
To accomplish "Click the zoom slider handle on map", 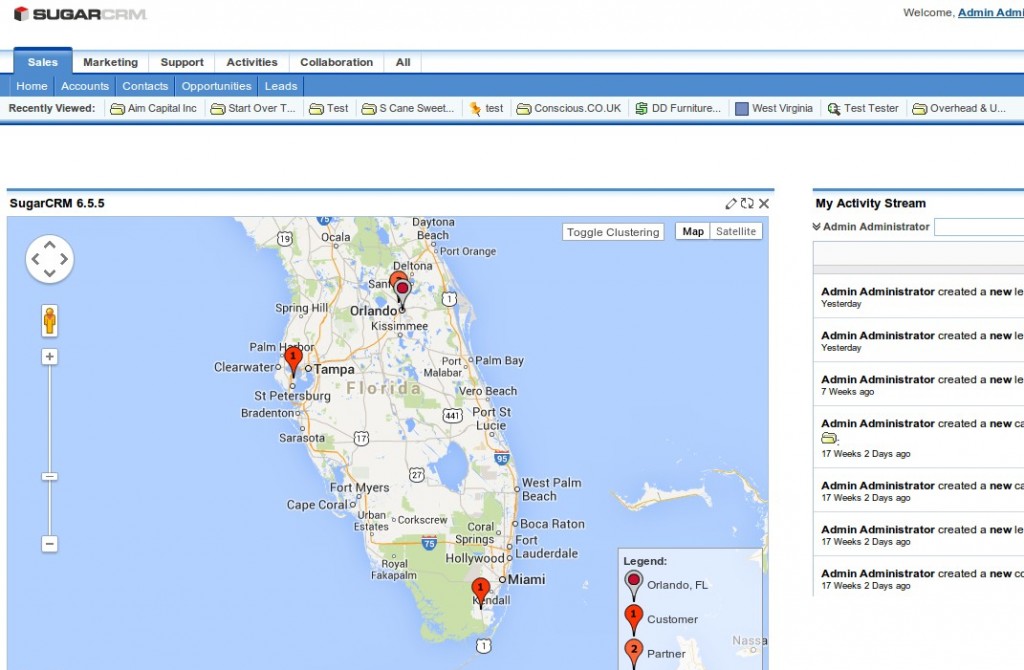I will pos(50,476).
